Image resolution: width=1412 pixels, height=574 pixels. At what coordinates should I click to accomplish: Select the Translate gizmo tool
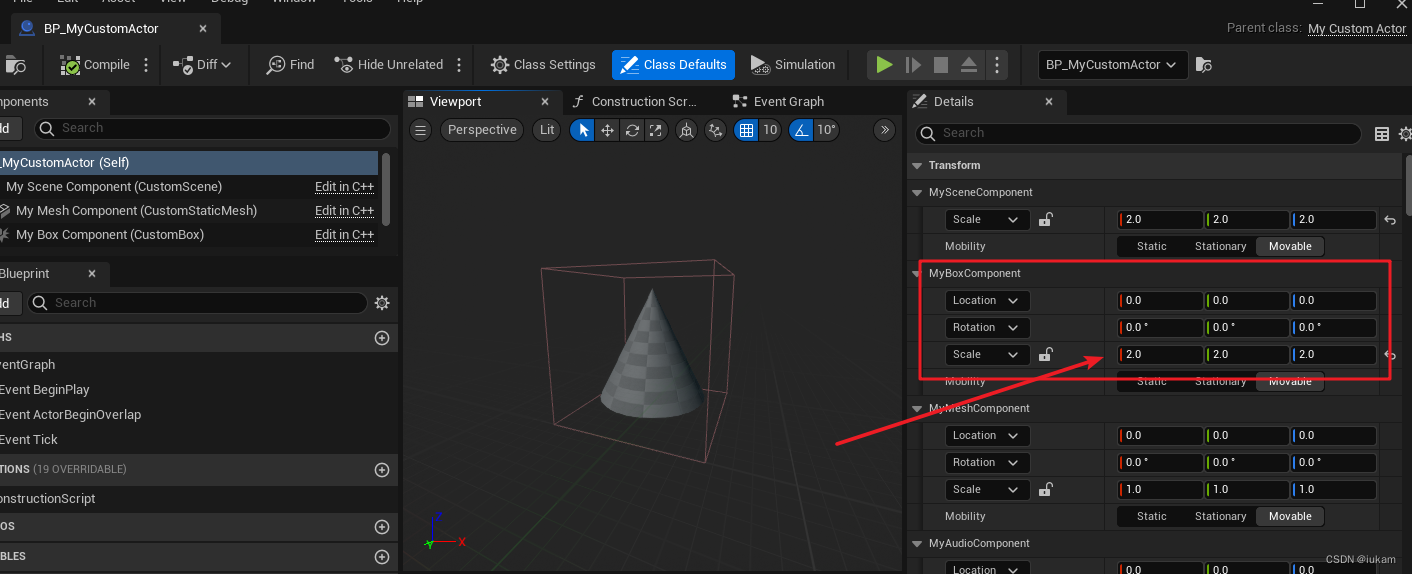[608, 130]
